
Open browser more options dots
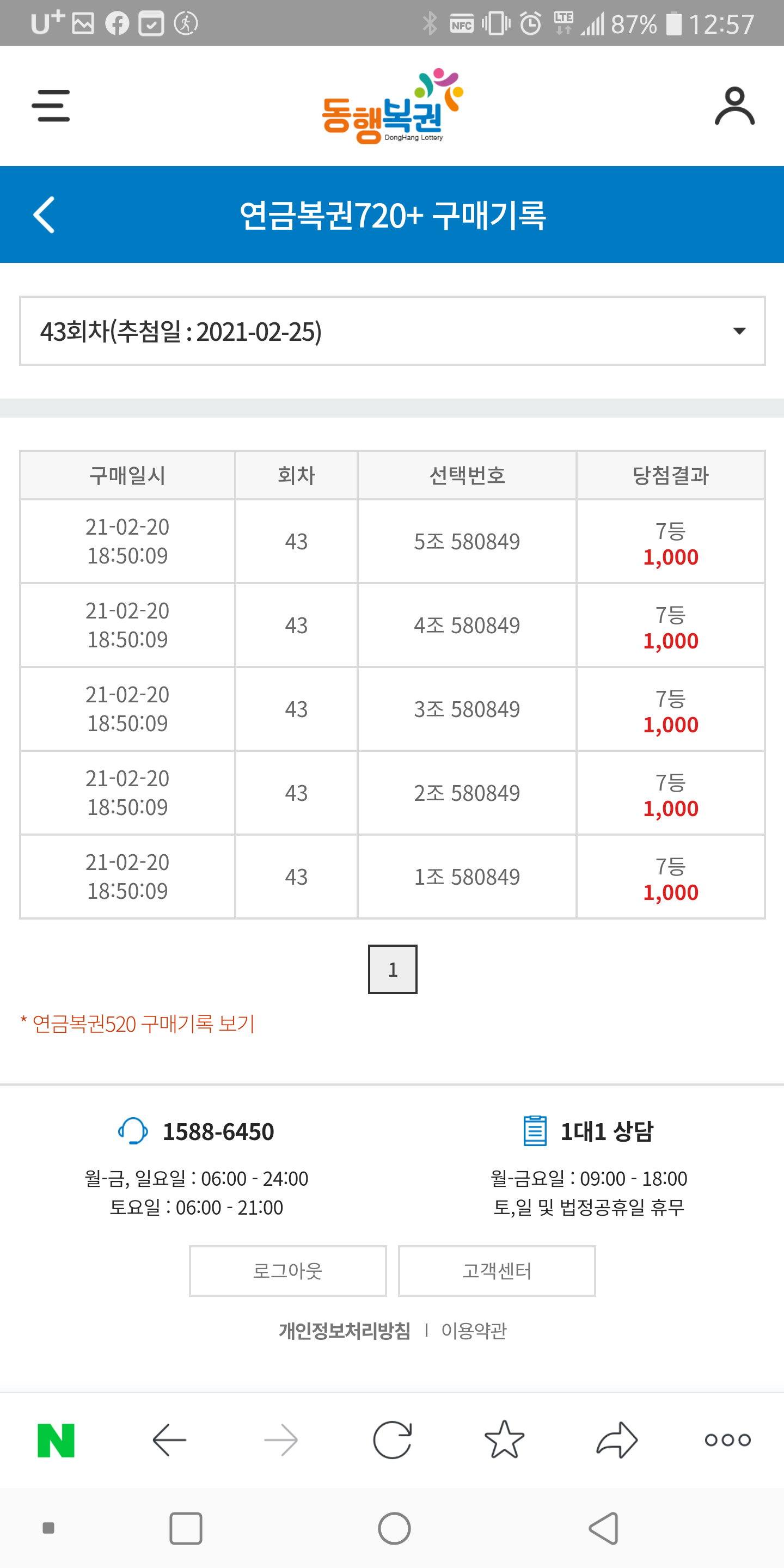point(727,1440)
